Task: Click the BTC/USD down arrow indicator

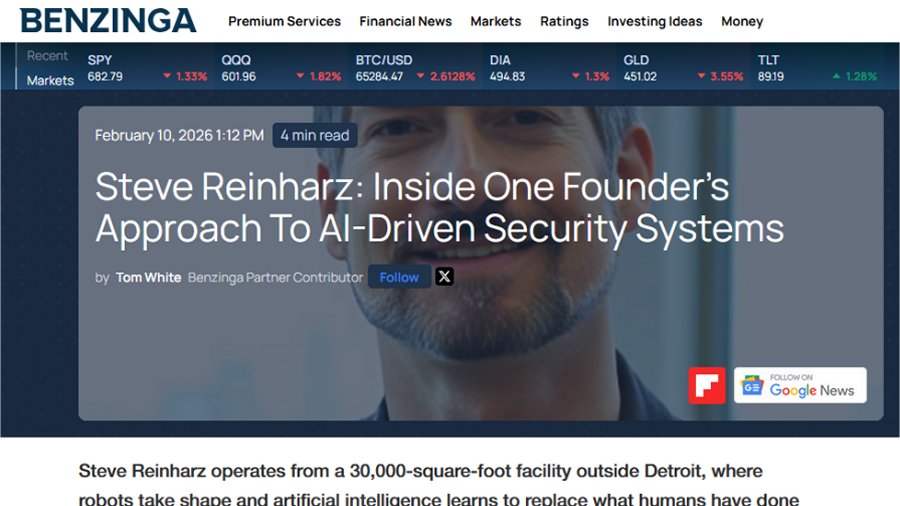Action: pyautogui.click(x=421, y=76)
